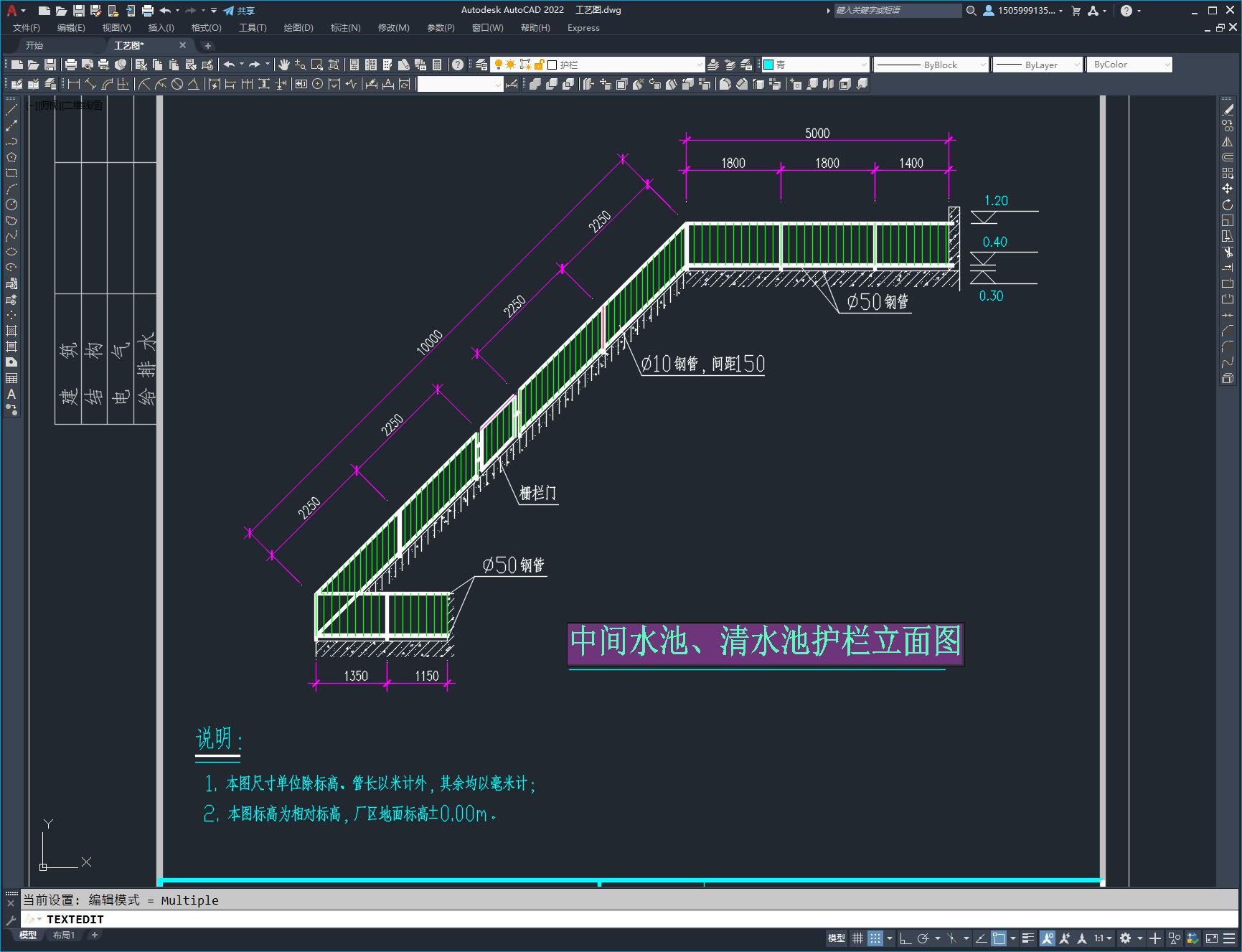Open the 修改(M) menu

394,28
